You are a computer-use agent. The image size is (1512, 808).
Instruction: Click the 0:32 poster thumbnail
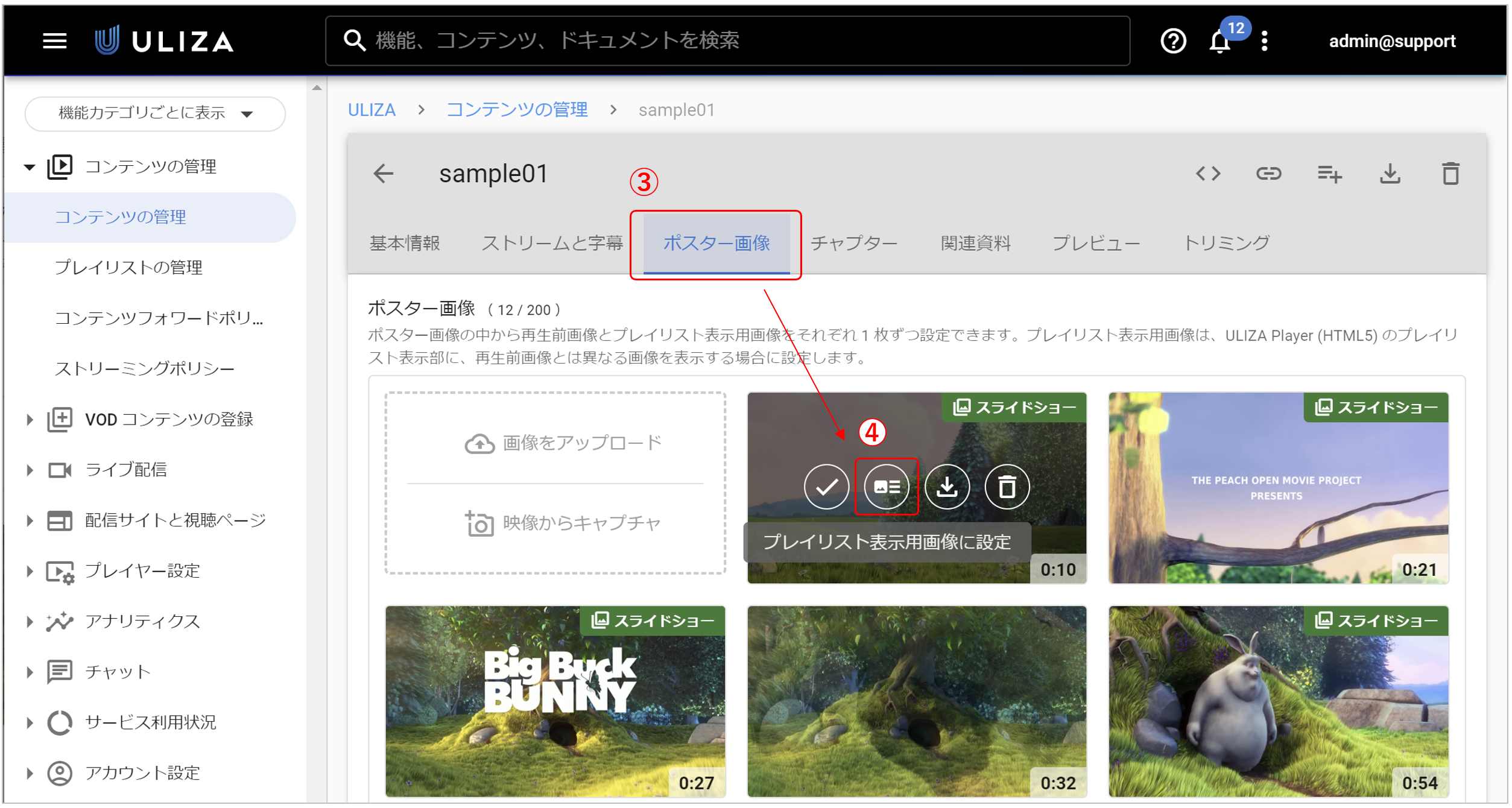[x=917, y=701]
